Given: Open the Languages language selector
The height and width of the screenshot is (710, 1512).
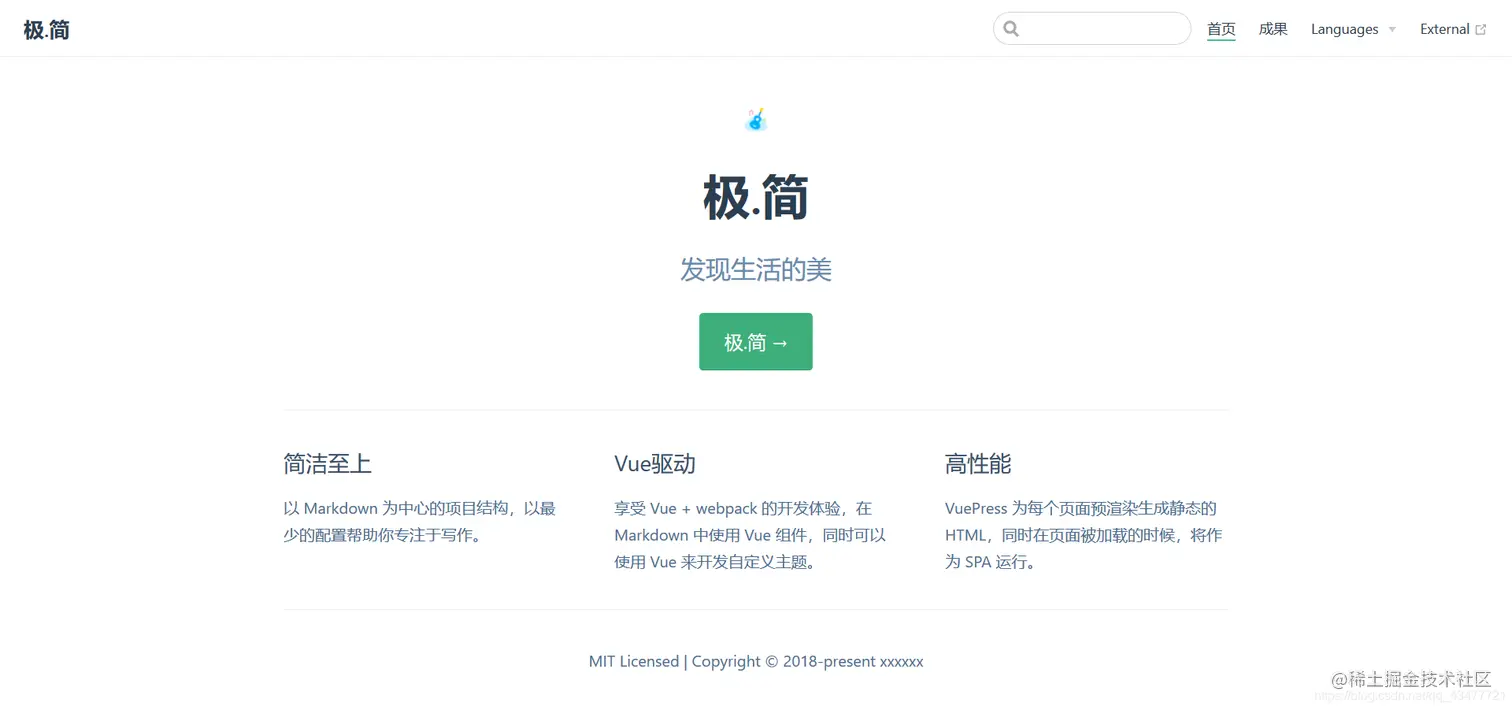Looking at the screenshot, I should click(x=1344, y=29).
